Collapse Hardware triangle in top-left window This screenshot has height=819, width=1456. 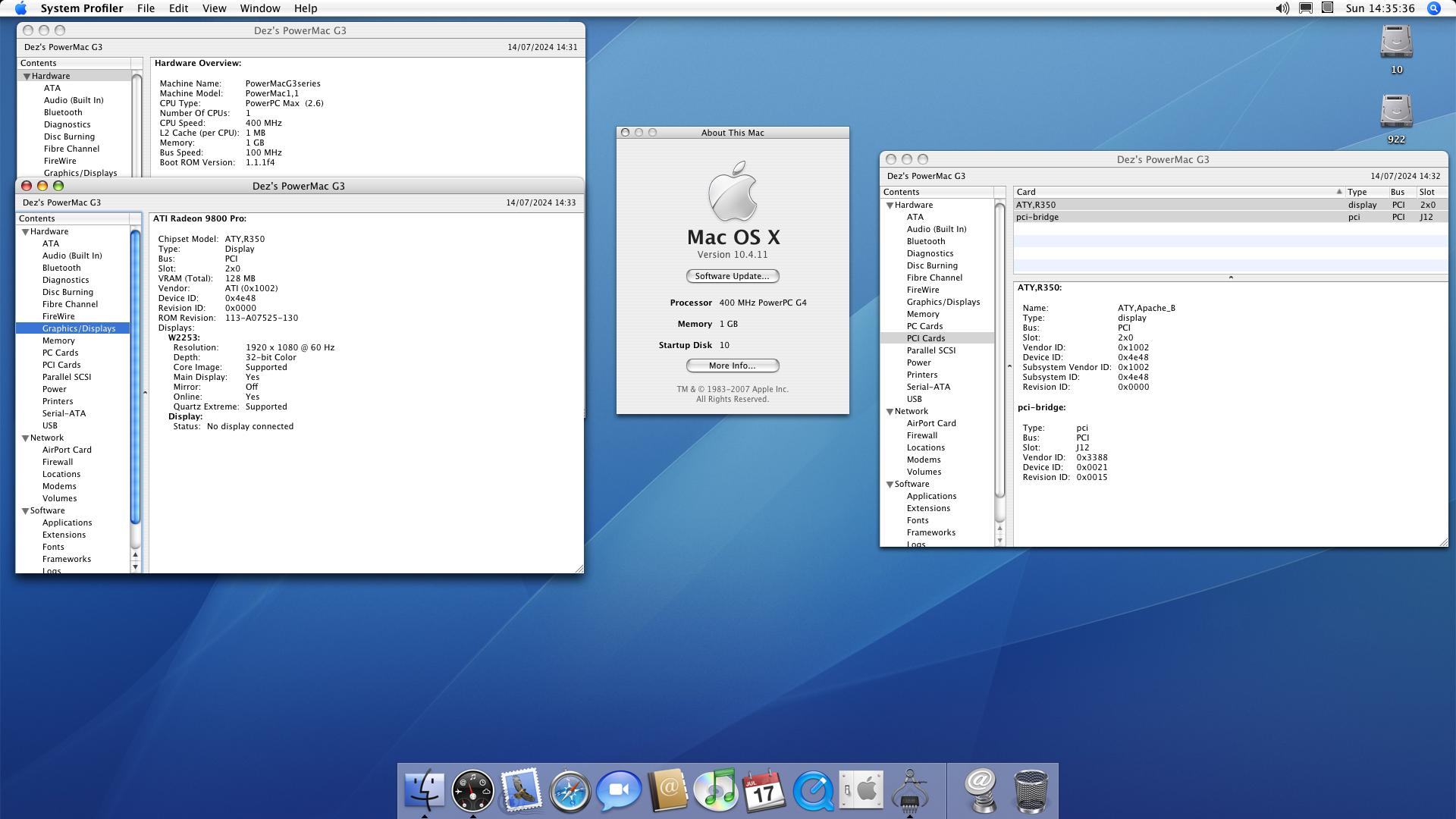point(27,77)
